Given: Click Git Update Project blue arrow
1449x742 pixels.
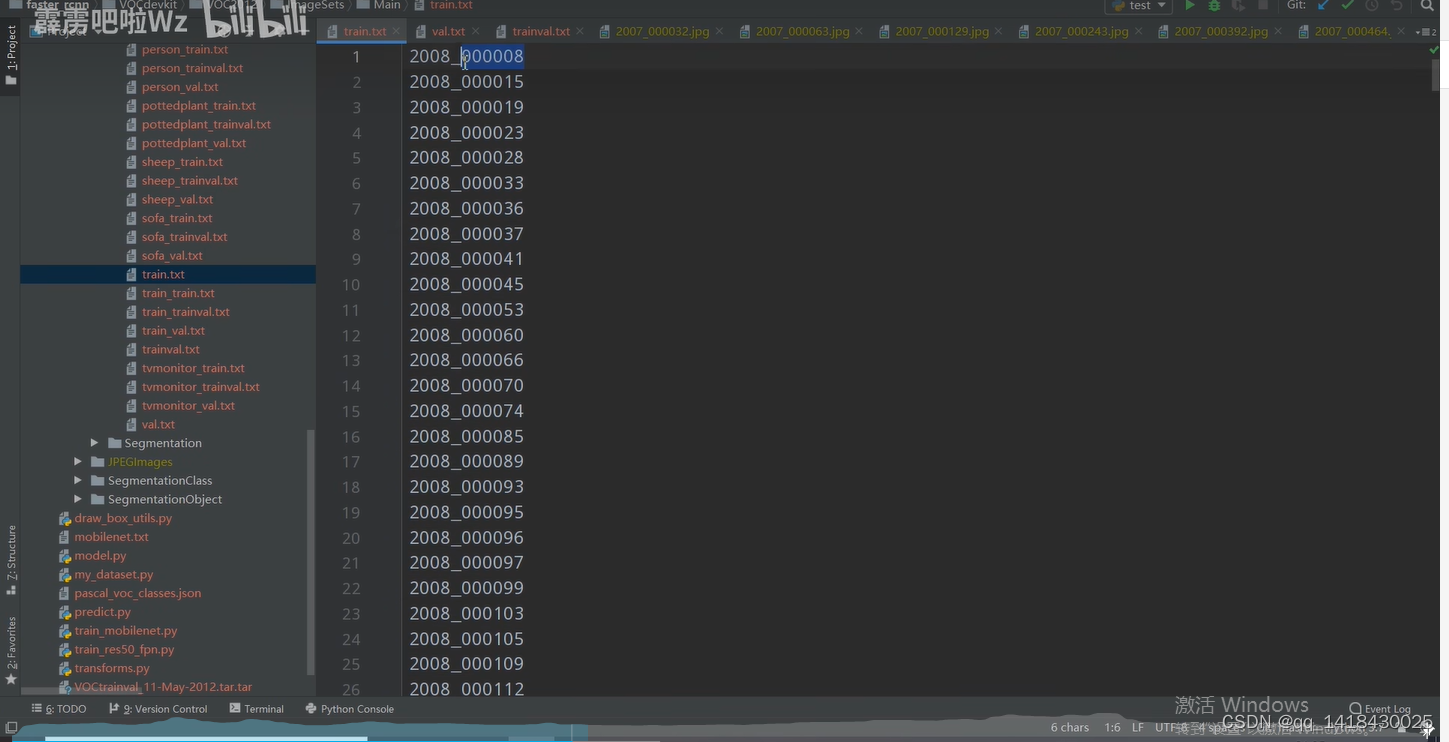Looking at the screenshot, I should (1323, 6).
